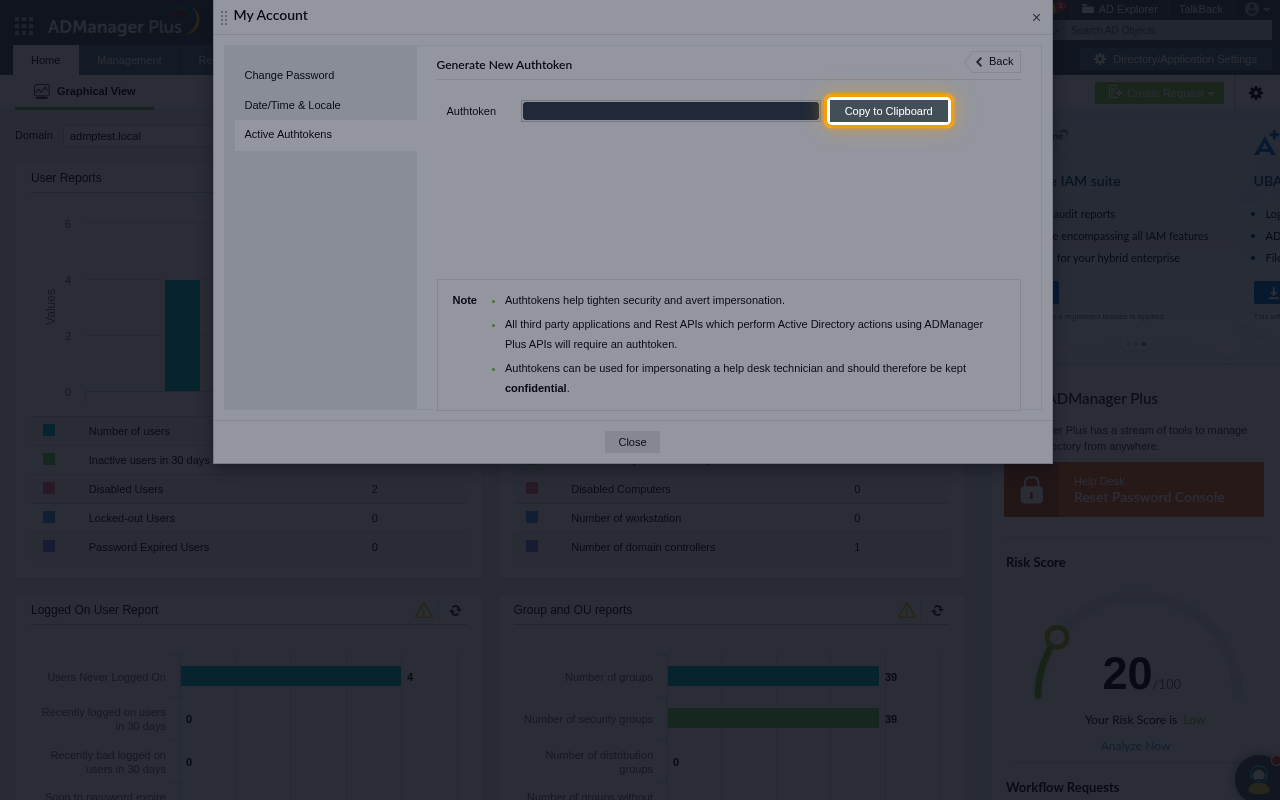Open the apps grid launcher icon
This screenshot has height=800, width=1280.
24,27
